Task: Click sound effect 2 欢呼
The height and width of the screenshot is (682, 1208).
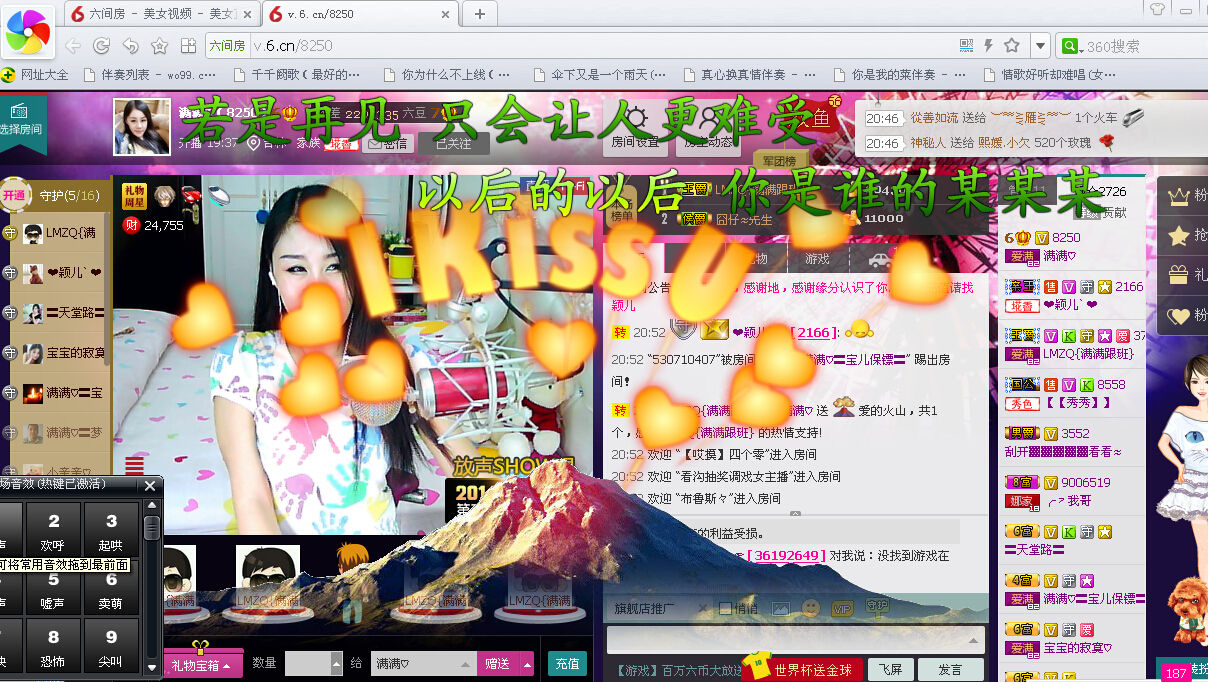Action: pyautogui.click(x=53, y=531)
